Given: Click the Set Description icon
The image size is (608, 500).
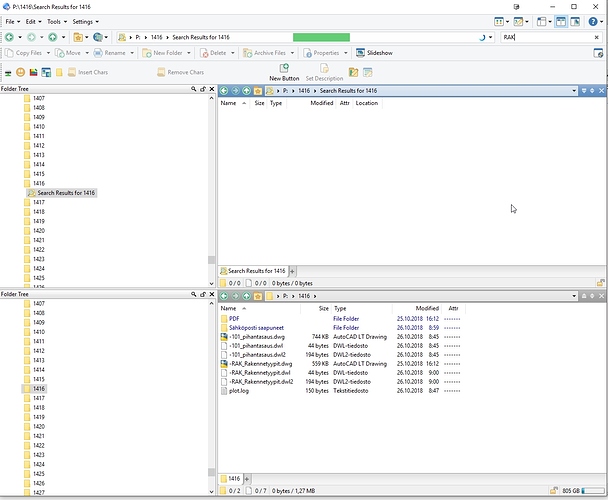Looking at the screenshot, I should point(324,72).
